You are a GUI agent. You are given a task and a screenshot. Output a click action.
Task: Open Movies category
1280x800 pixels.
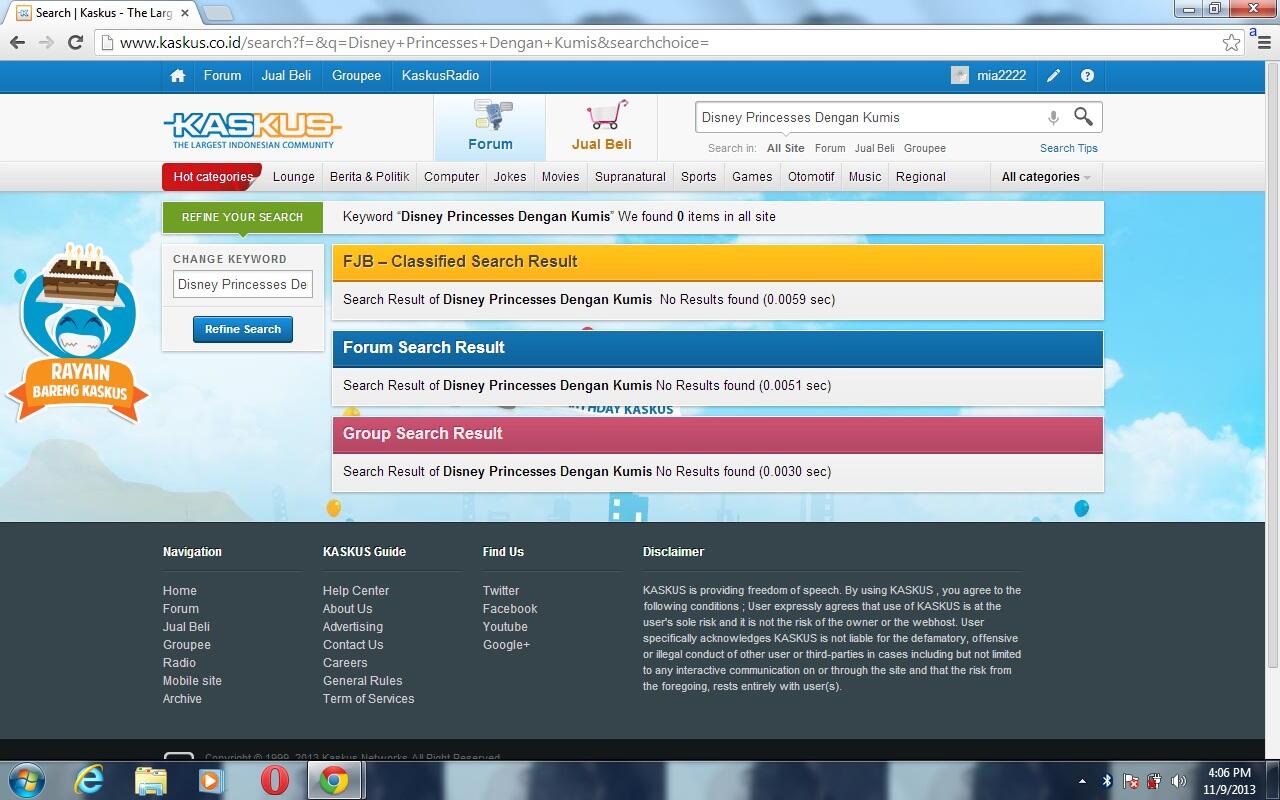[560, 177]
